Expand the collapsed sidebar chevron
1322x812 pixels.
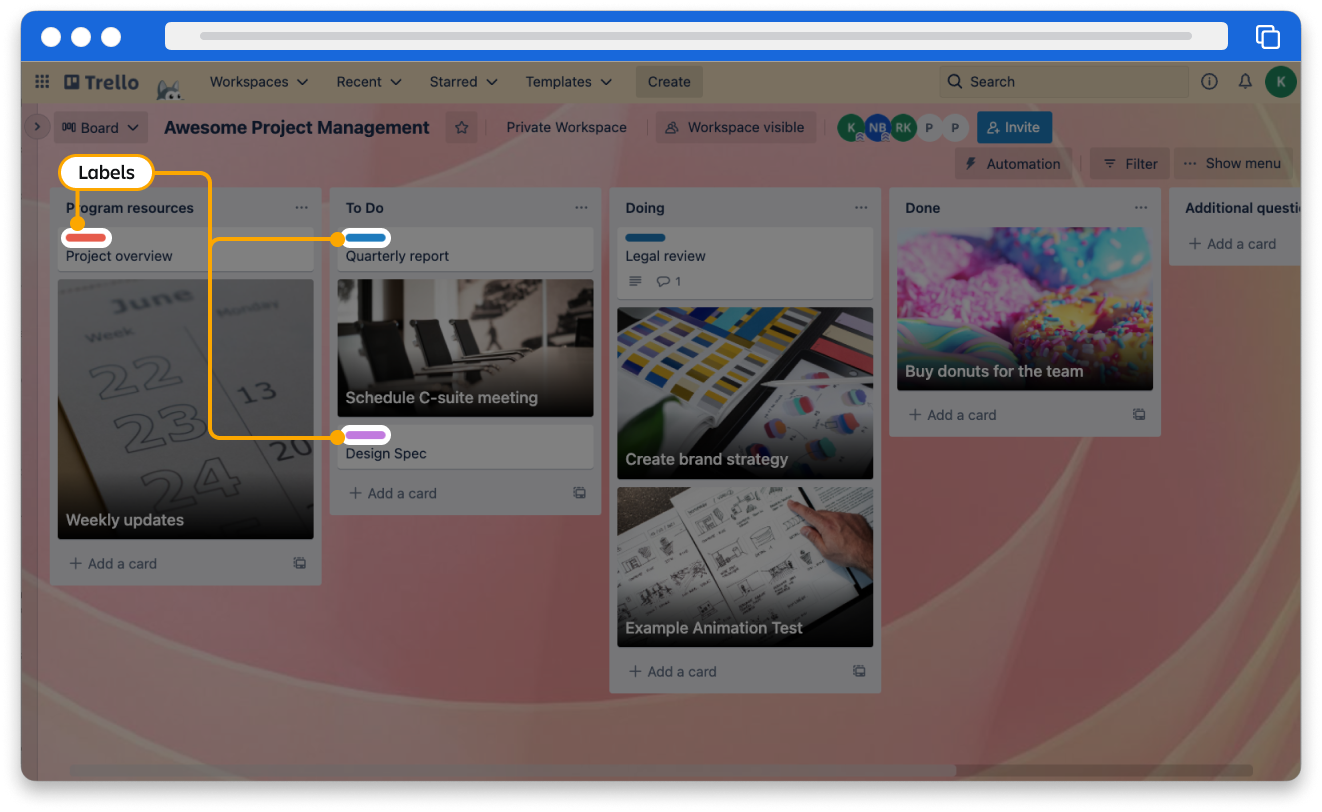click(x=37, y=127)
